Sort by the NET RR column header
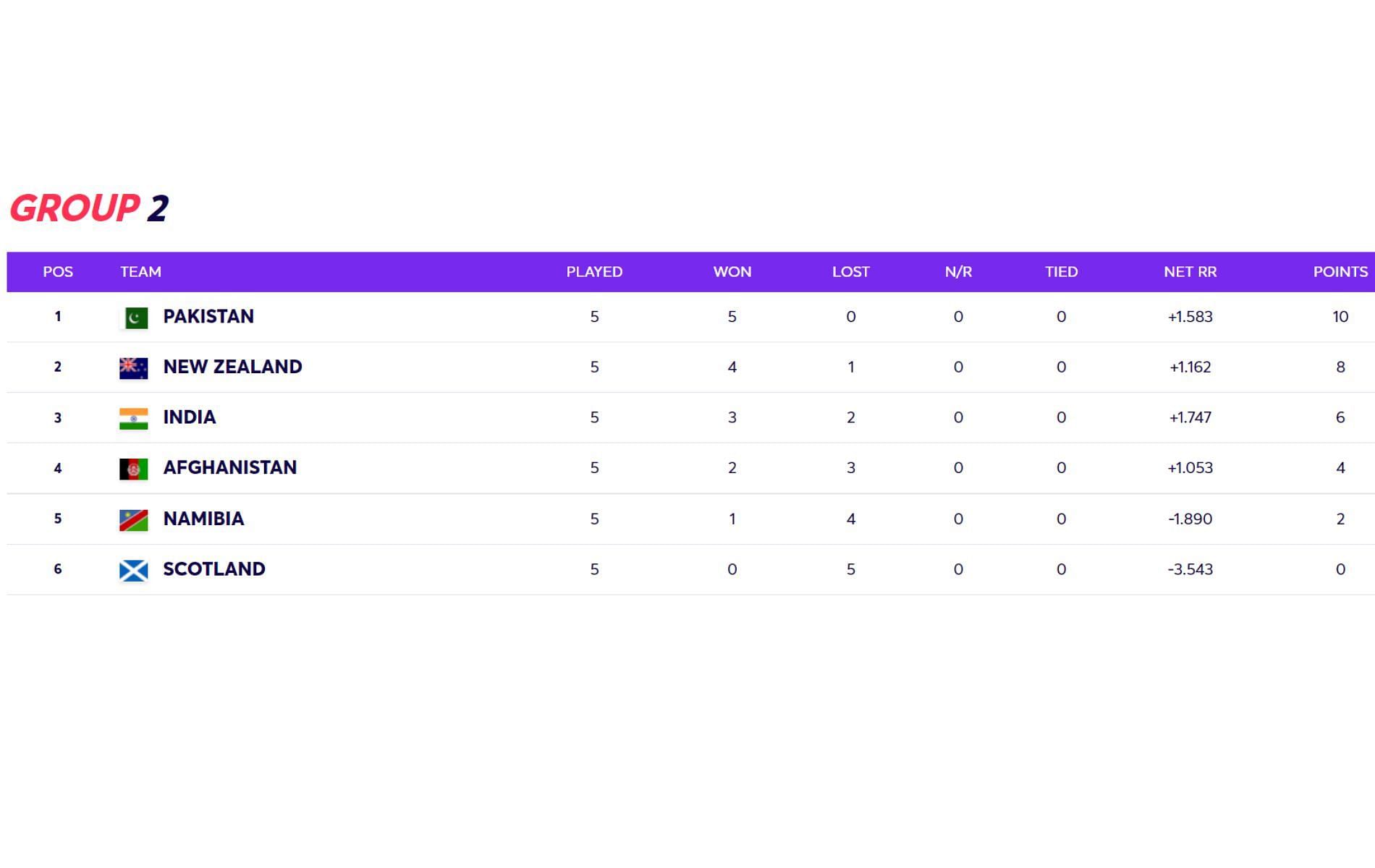The height and width of the screenshot is (868, 1375). click(1190, 272)
